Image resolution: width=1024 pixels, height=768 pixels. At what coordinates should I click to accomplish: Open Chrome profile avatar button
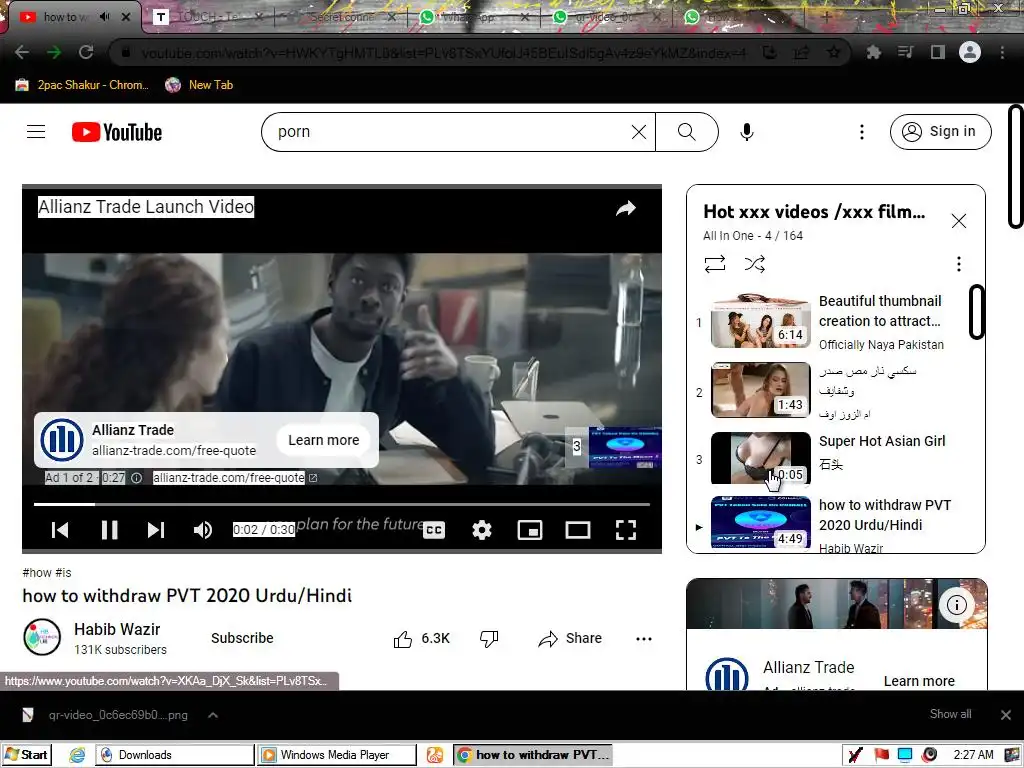970,52
